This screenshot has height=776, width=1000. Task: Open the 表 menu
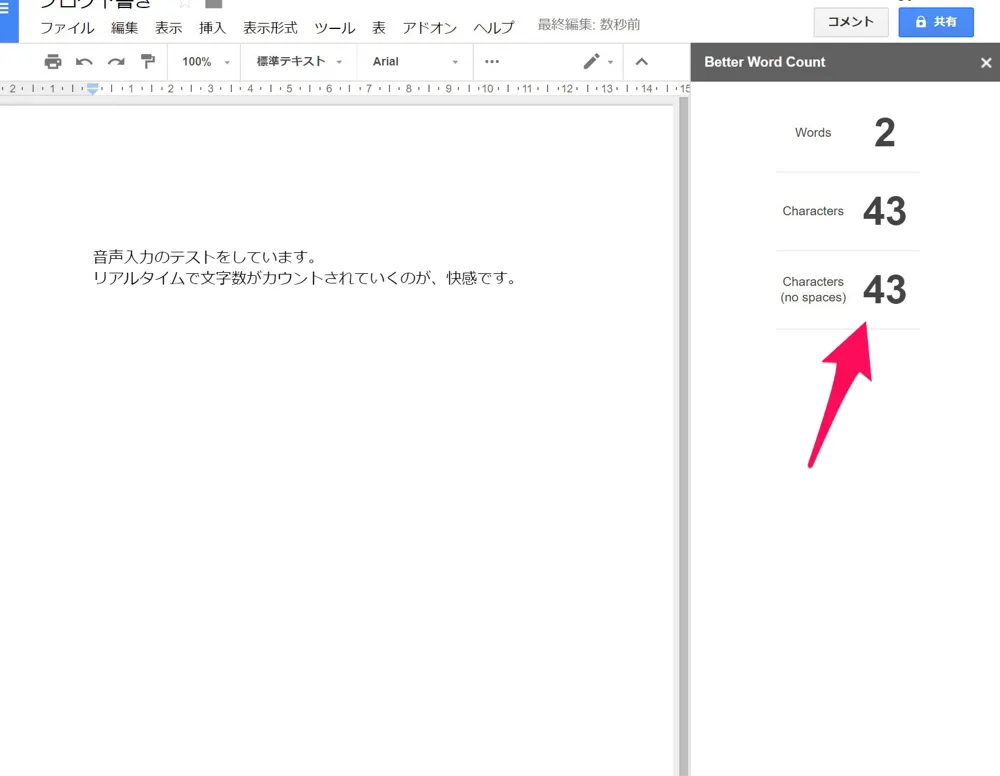379,28
